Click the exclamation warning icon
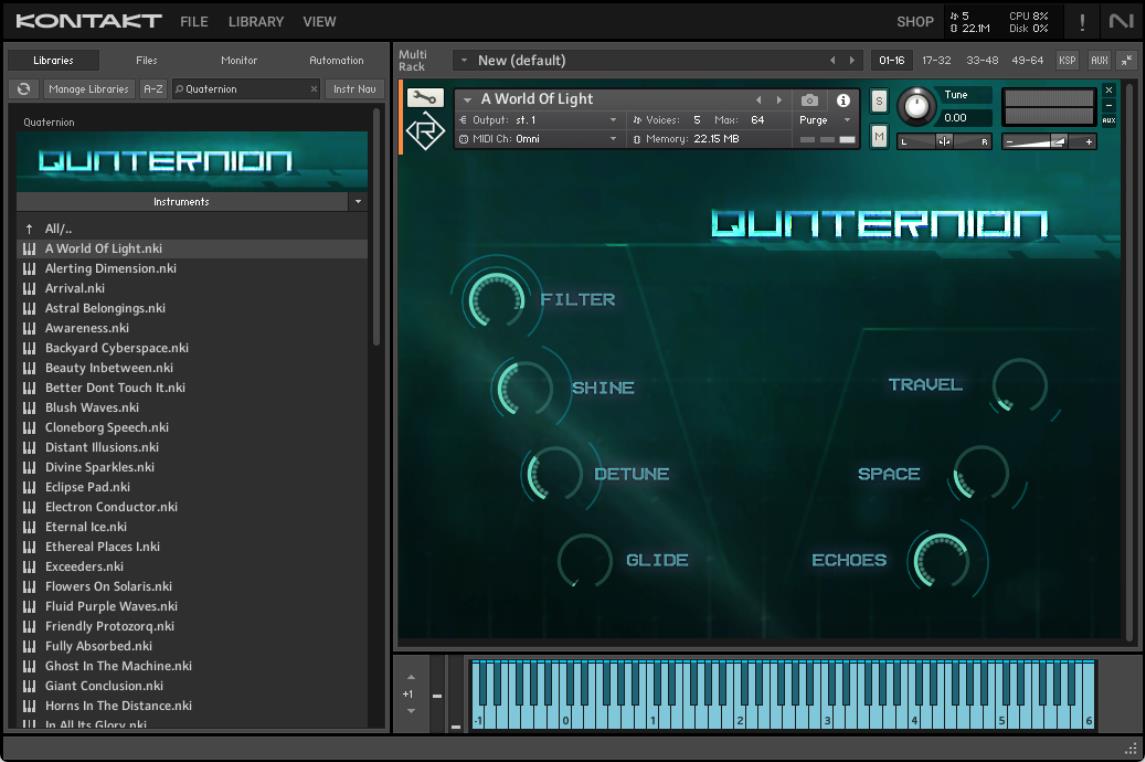 pos(1082,22)
